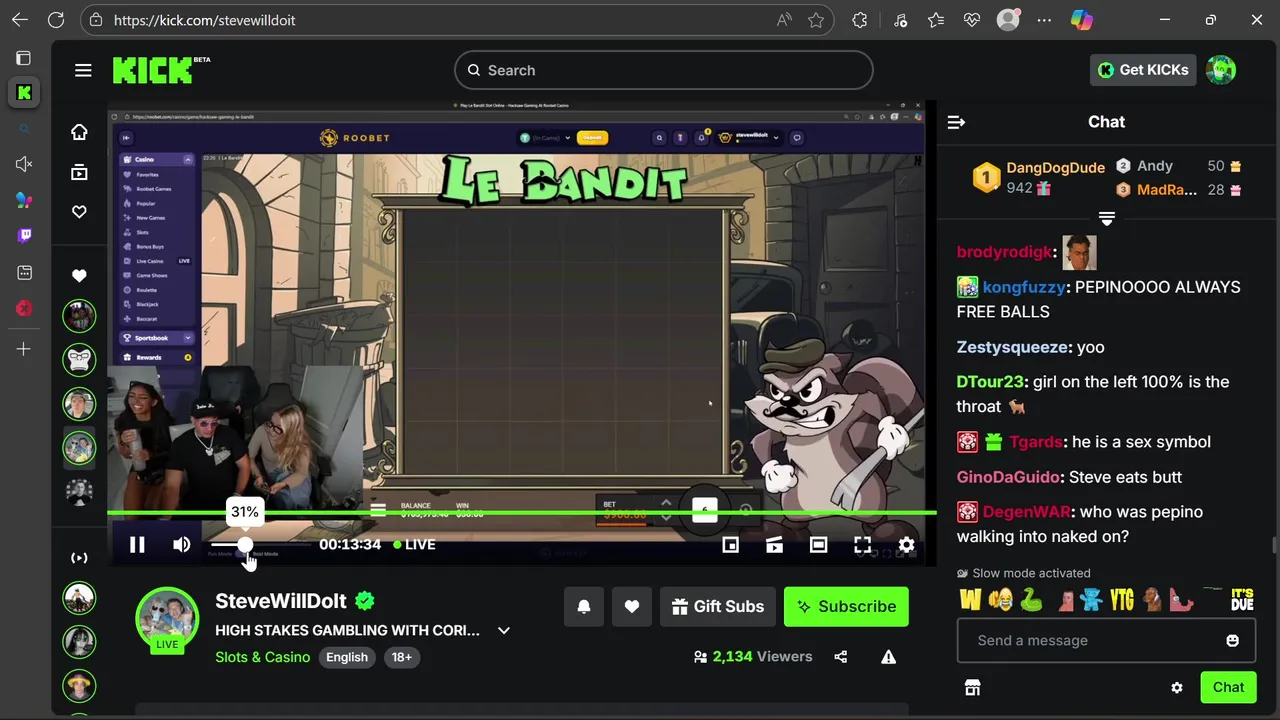Click the stream progress bar
The width and height of the screenshot is (1280, 720).
pos(522,513)
